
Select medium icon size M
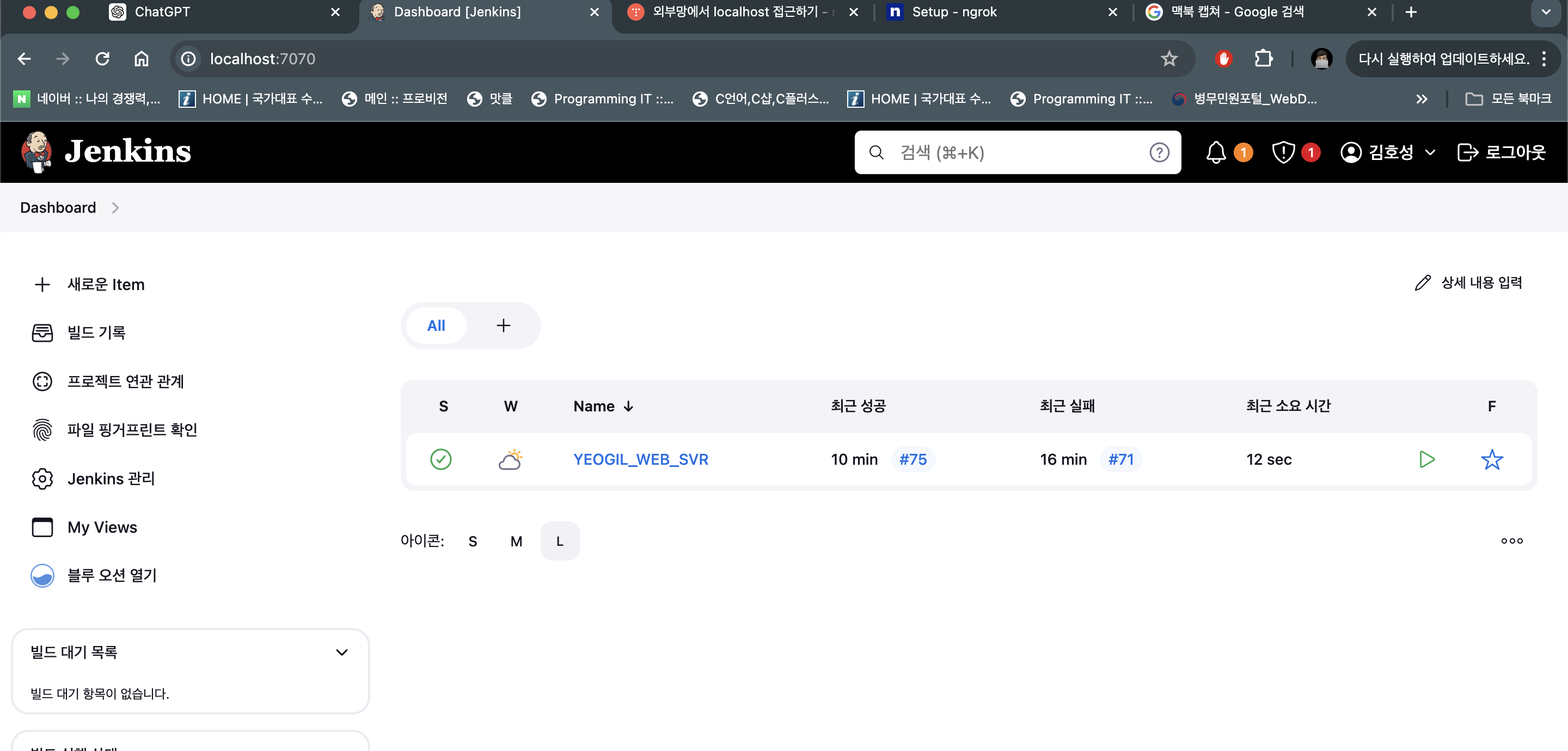tap(516, 541)
